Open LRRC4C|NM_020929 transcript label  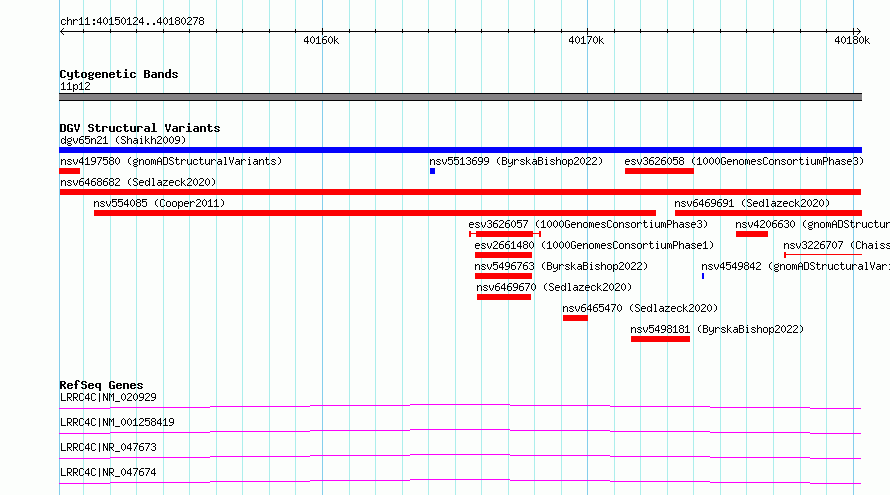(108, 397)
